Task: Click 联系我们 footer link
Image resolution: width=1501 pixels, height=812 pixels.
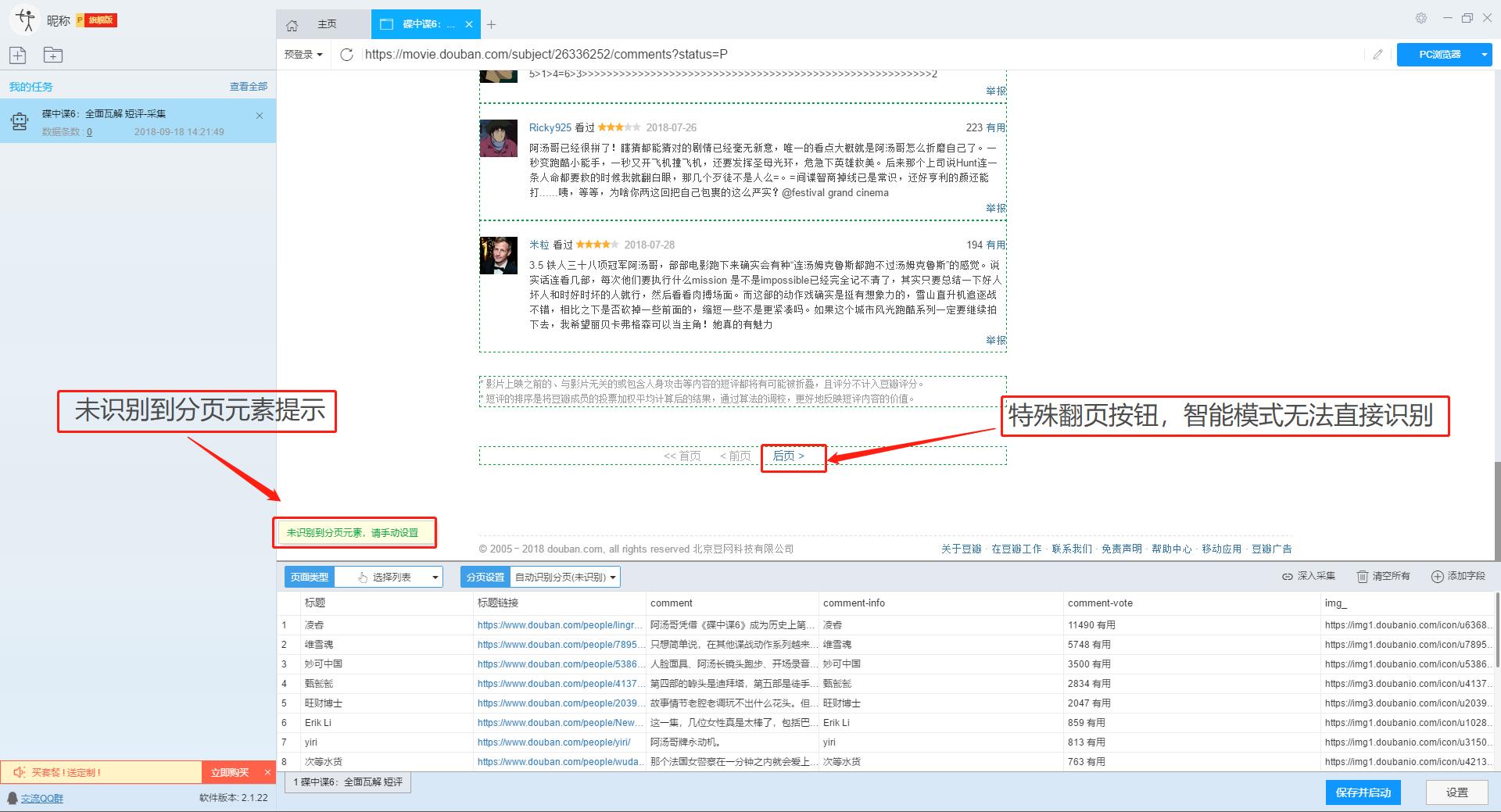Action: pyautogui.click(x=1072, y=549)
